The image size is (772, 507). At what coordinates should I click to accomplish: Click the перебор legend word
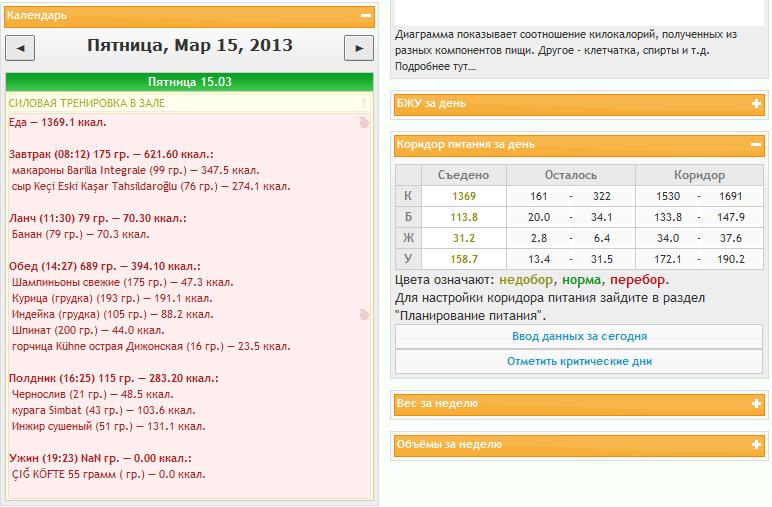637,280
